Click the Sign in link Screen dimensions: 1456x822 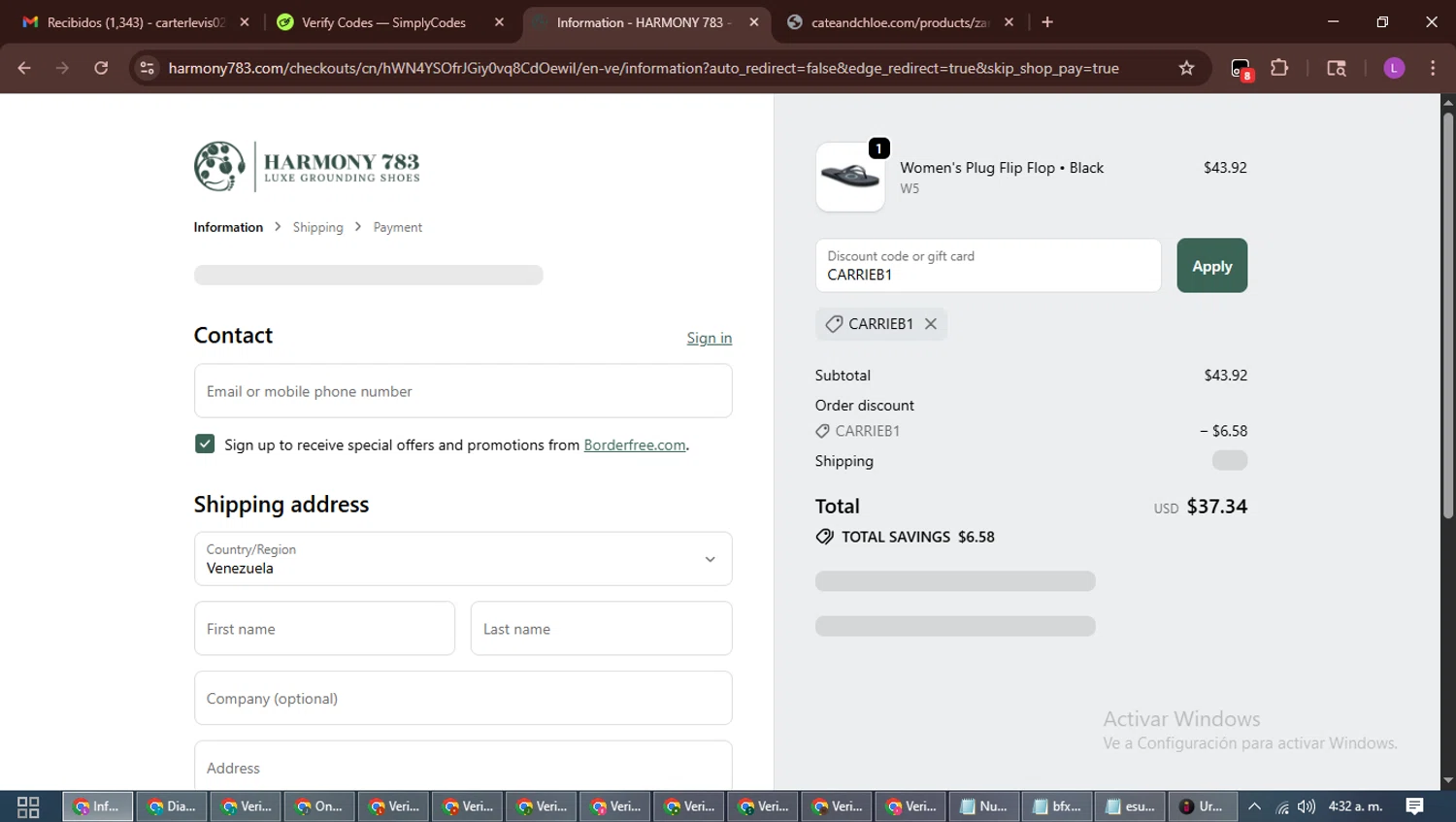[x=709, y=338]
